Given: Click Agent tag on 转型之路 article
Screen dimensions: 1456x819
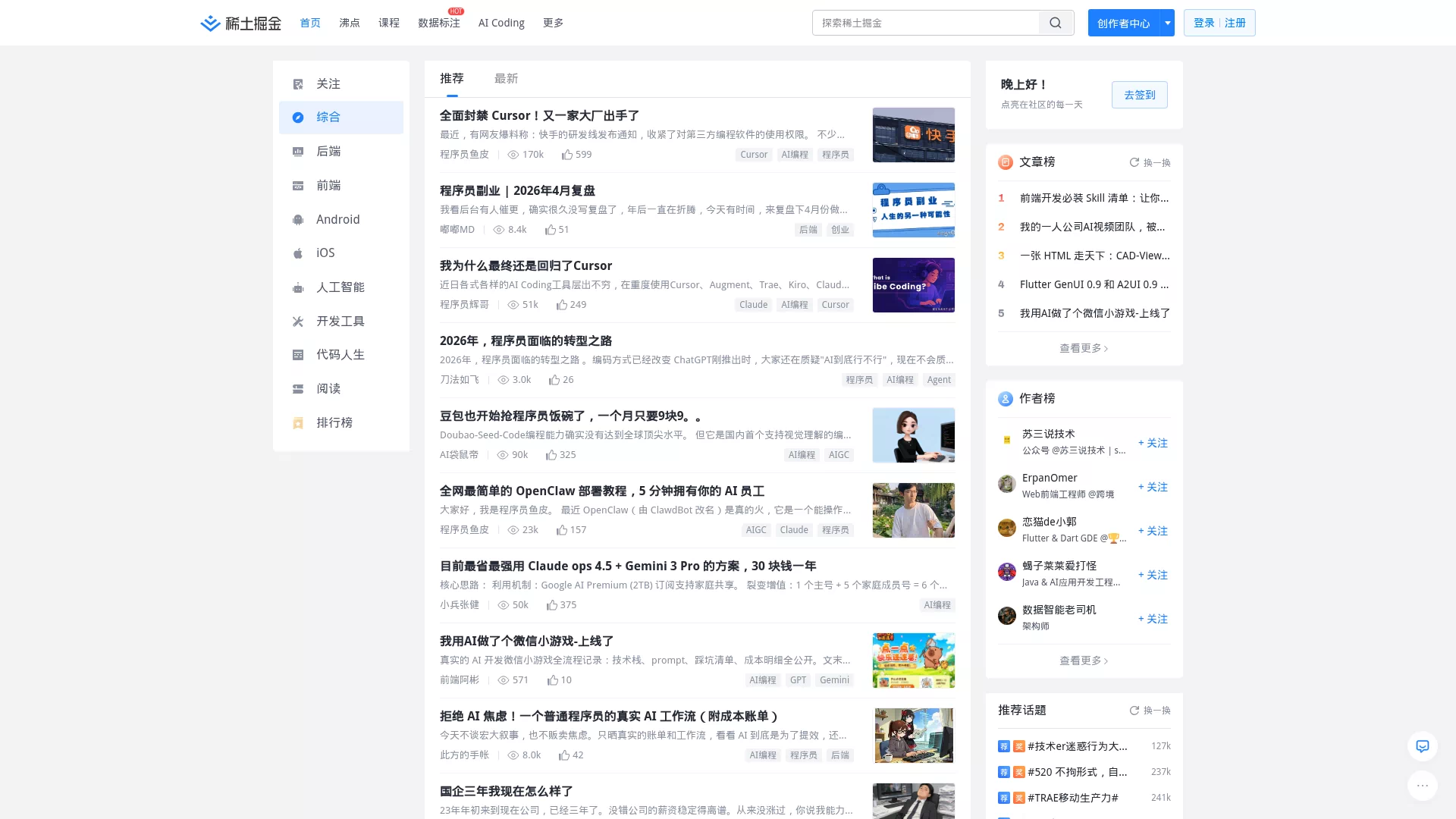Looking at the screenshot, I should pos(939,380).
